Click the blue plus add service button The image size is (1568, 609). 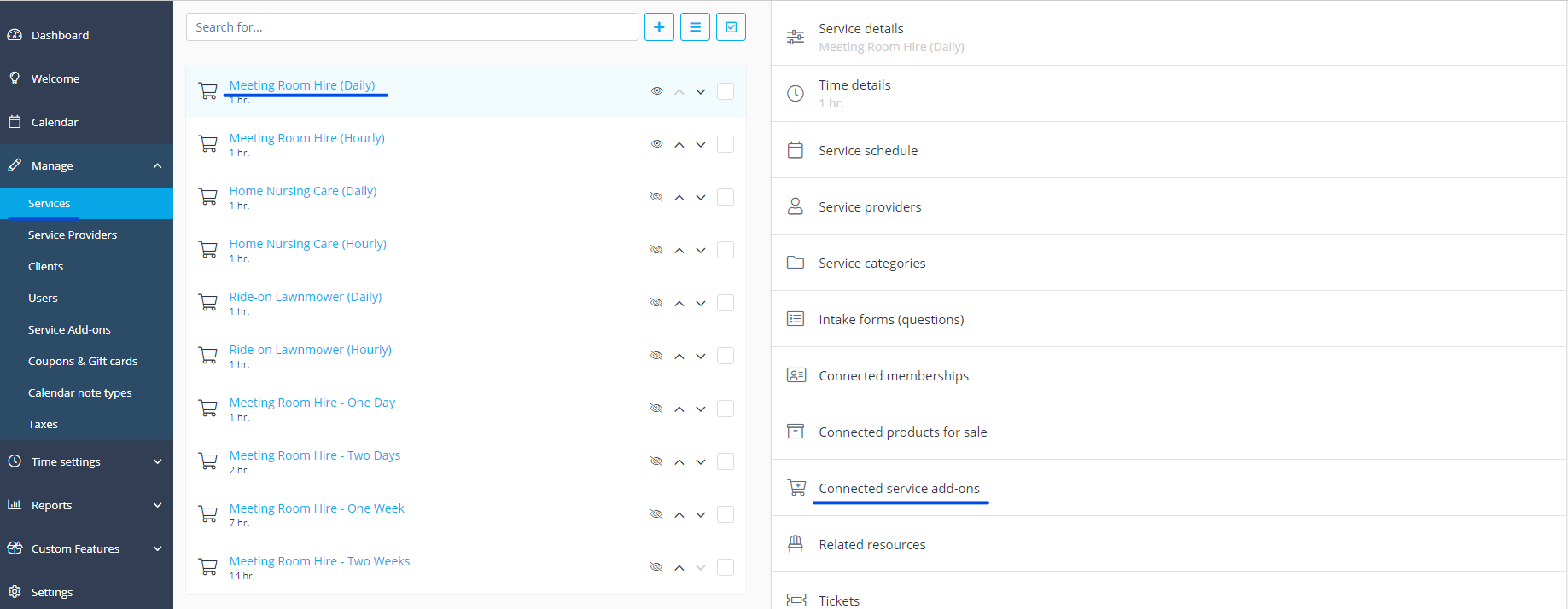659,27
